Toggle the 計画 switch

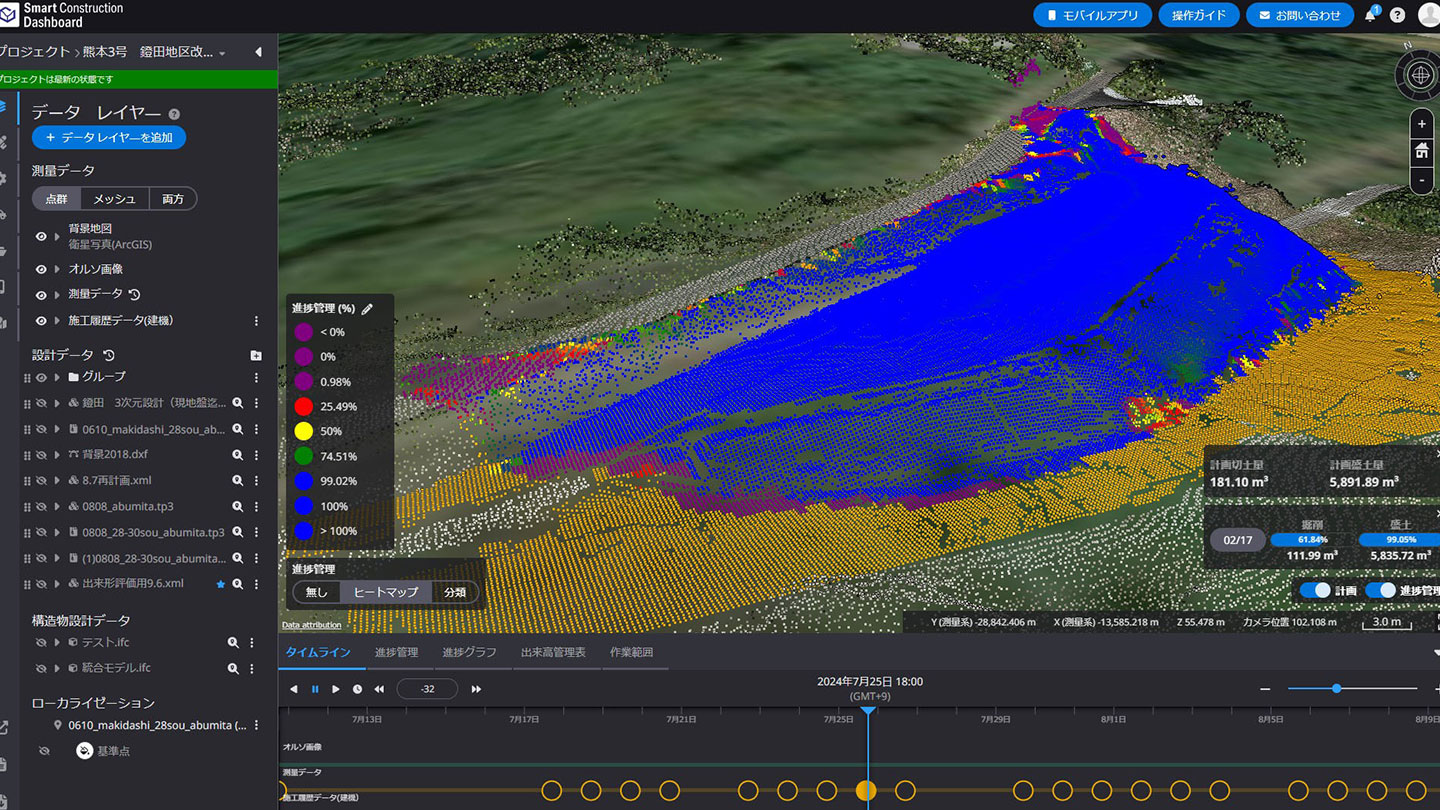[x=1315, y=590]
